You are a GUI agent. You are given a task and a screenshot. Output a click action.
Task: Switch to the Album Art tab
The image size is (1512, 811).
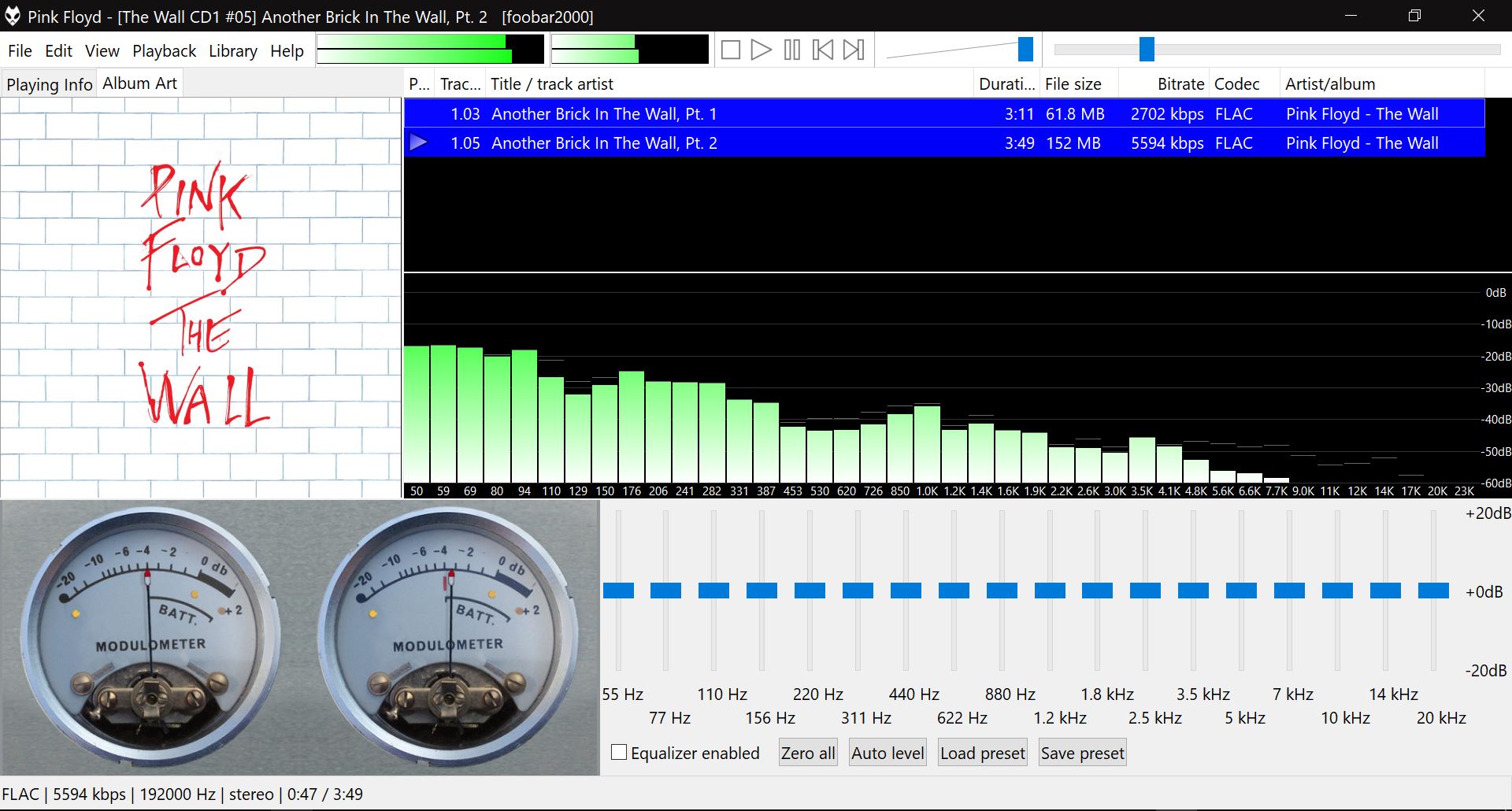click(x=140, y=83)
